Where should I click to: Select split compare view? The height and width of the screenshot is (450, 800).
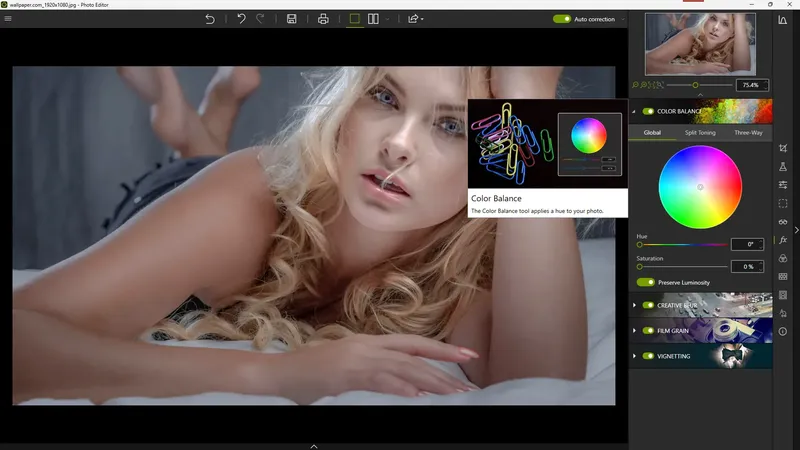(x=373, y=19)
